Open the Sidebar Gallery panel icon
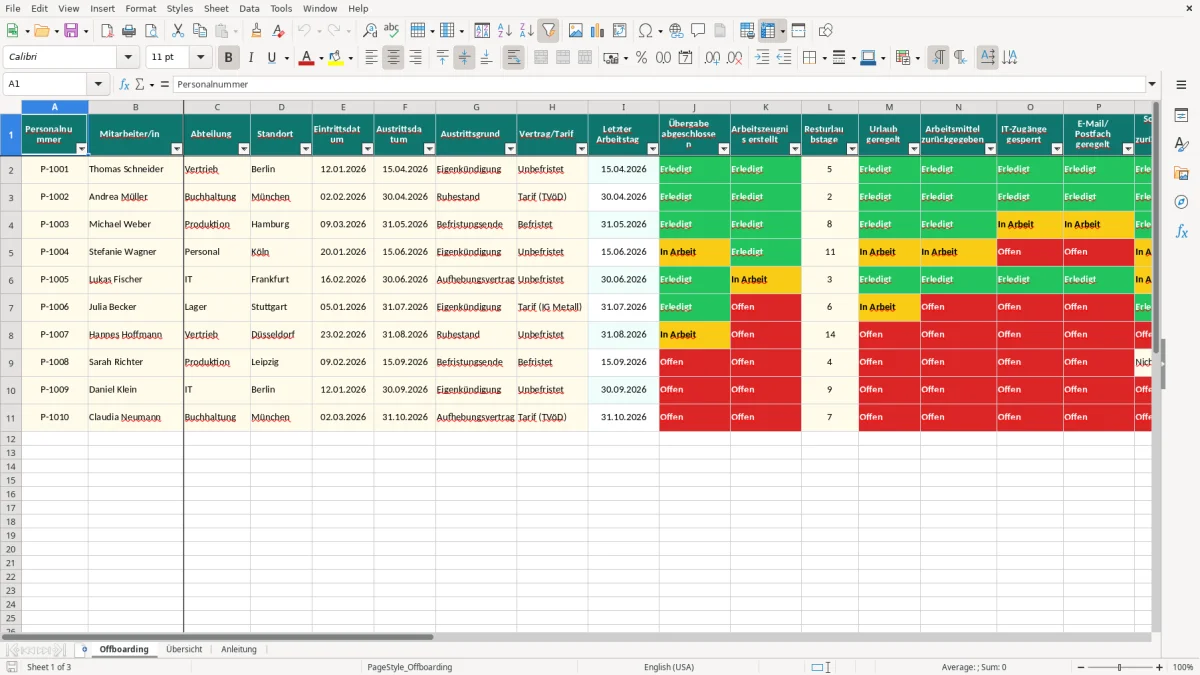 click(1181, 174)
